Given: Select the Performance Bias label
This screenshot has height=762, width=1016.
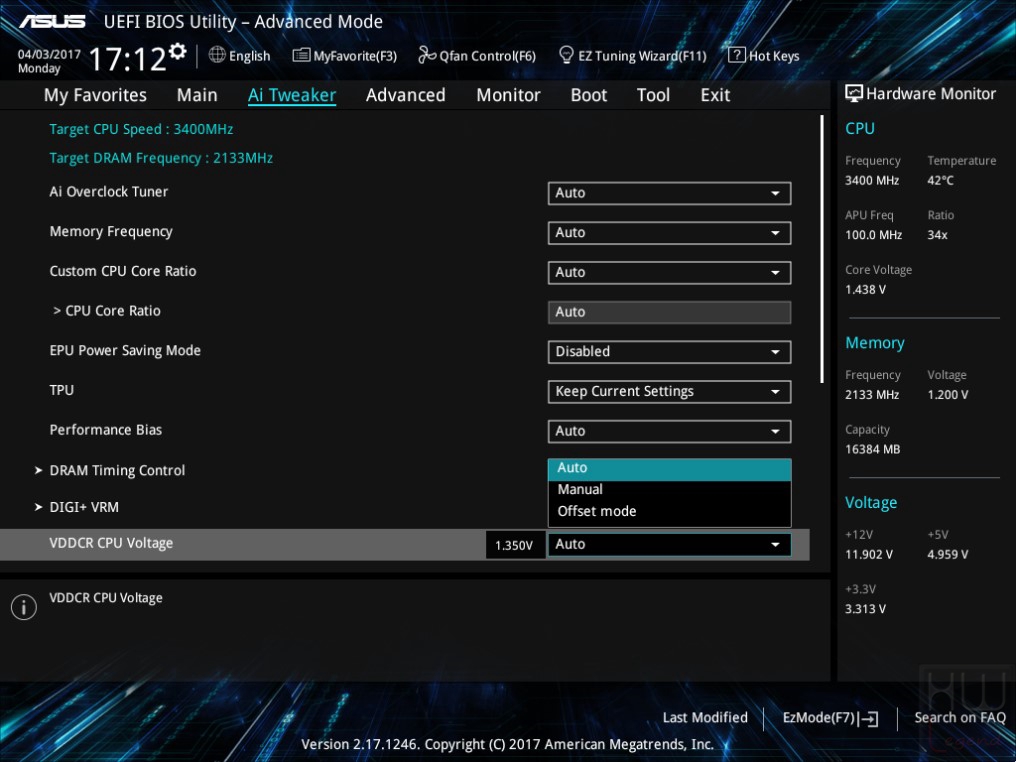Looking at the screenshot, I should pyautogui.click(x=106, y=430).
